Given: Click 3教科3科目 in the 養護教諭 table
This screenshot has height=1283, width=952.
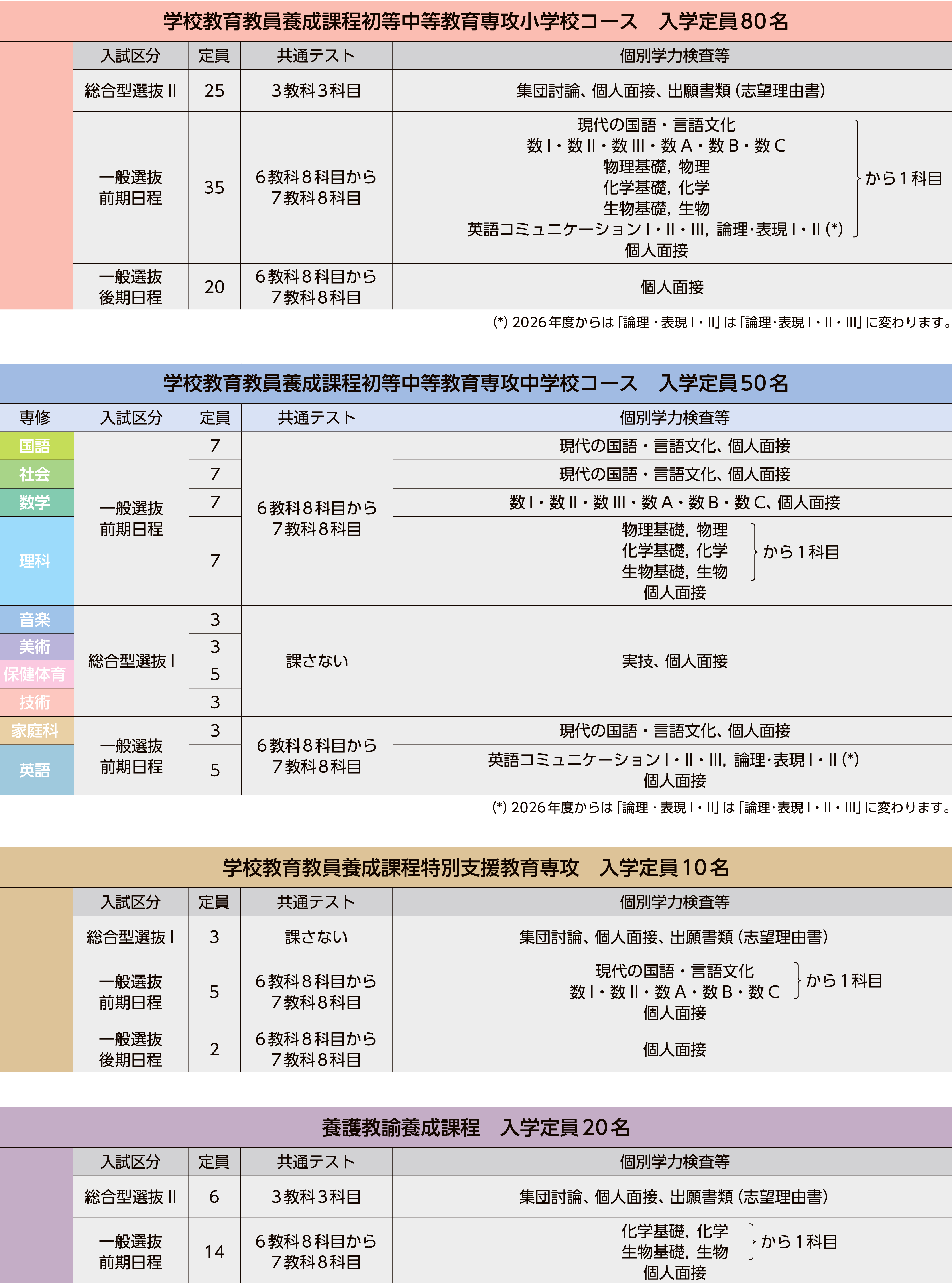Looking at the screenshot, I should click(316, 1196).
